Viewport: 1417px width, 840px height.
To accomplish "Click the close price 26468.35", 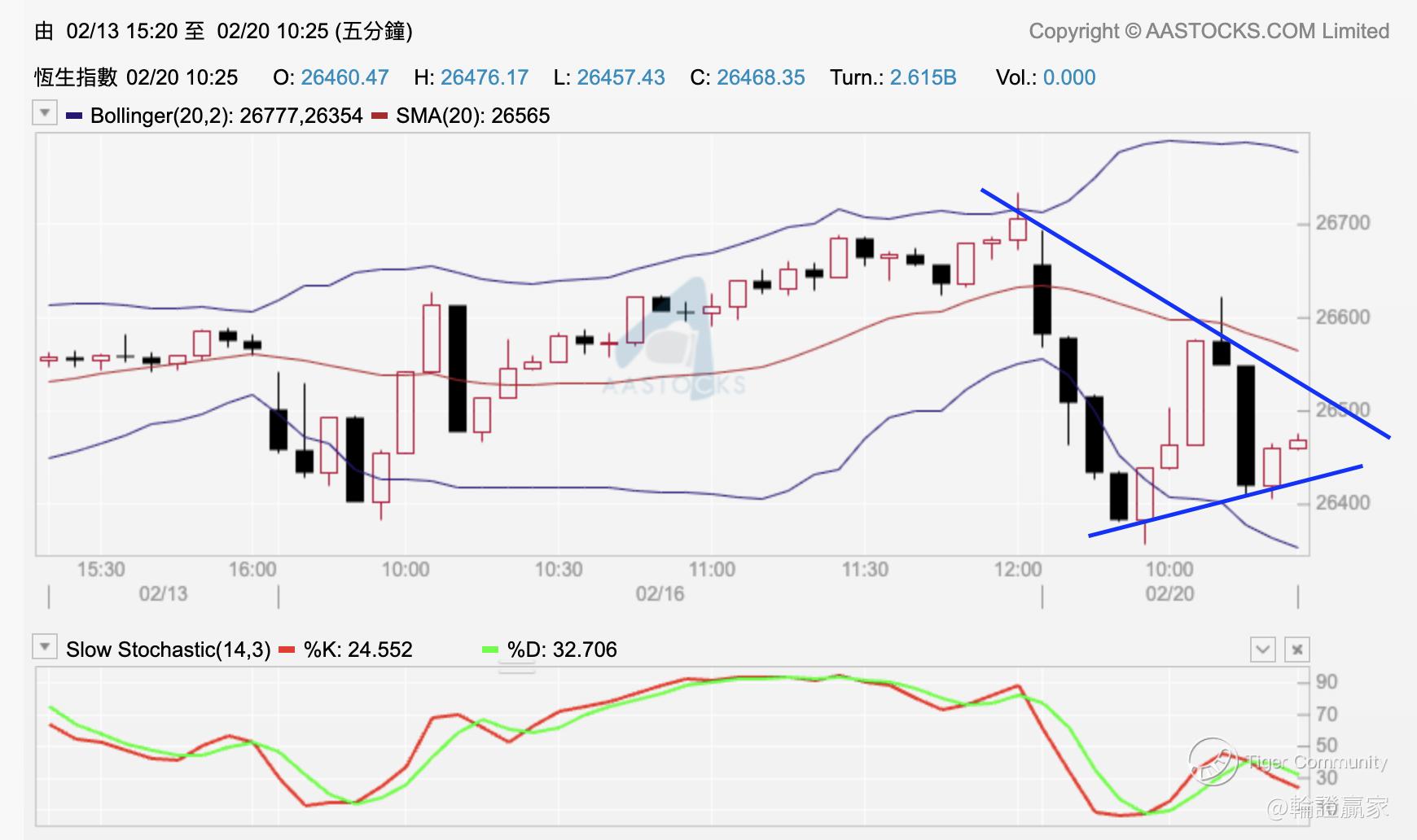I will (x=761, y=77).
